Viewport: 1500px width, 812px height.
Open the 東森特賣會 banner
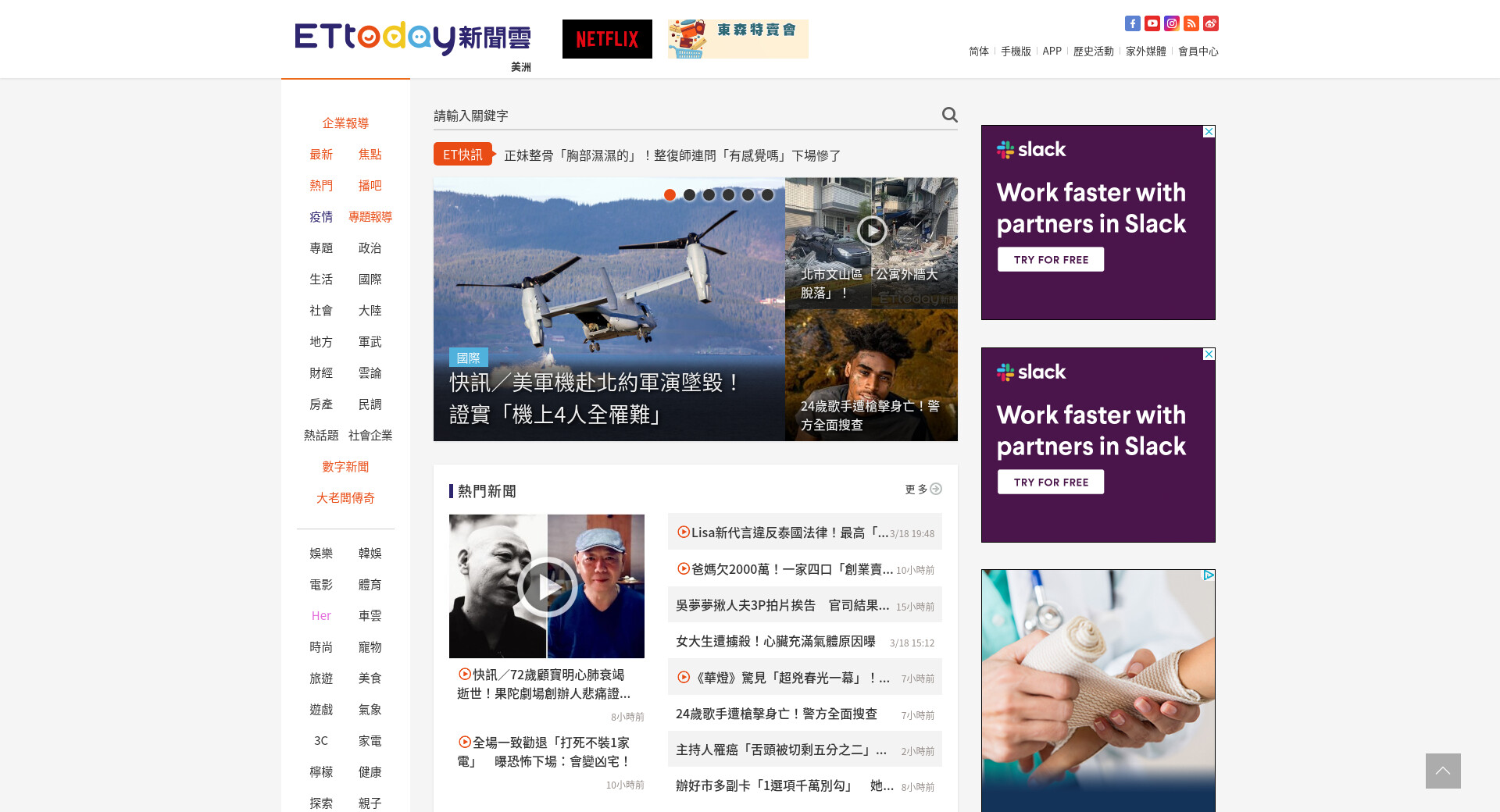click(x=738, y=39)
